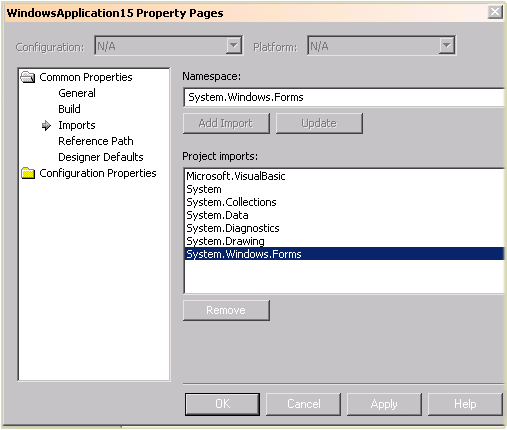
Task: Confirm the dialog with OK
Action: coord(222,404)
